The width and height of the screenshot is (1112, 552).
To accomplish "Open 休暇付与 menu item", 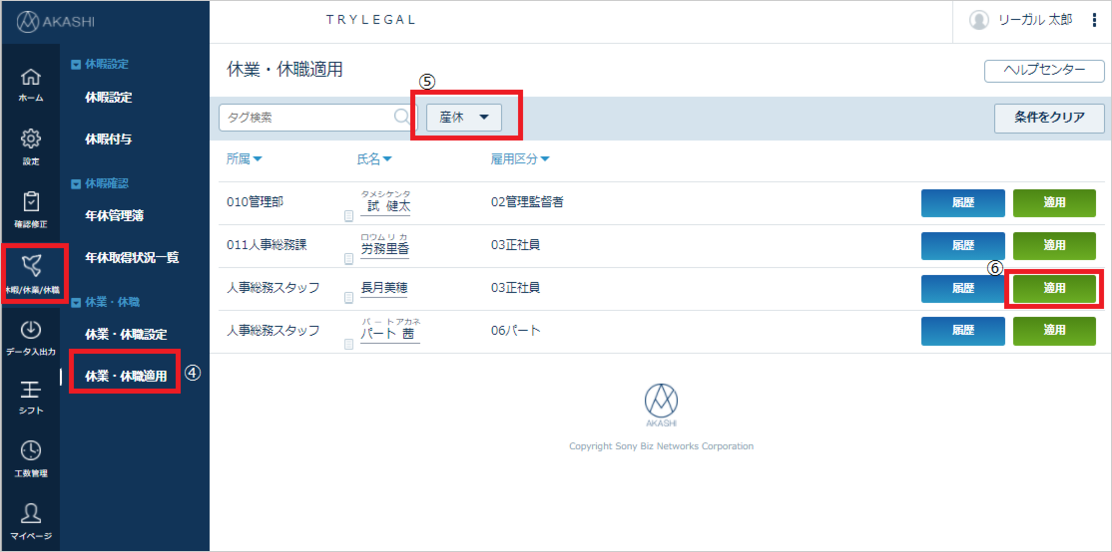I will coord(109,139).
